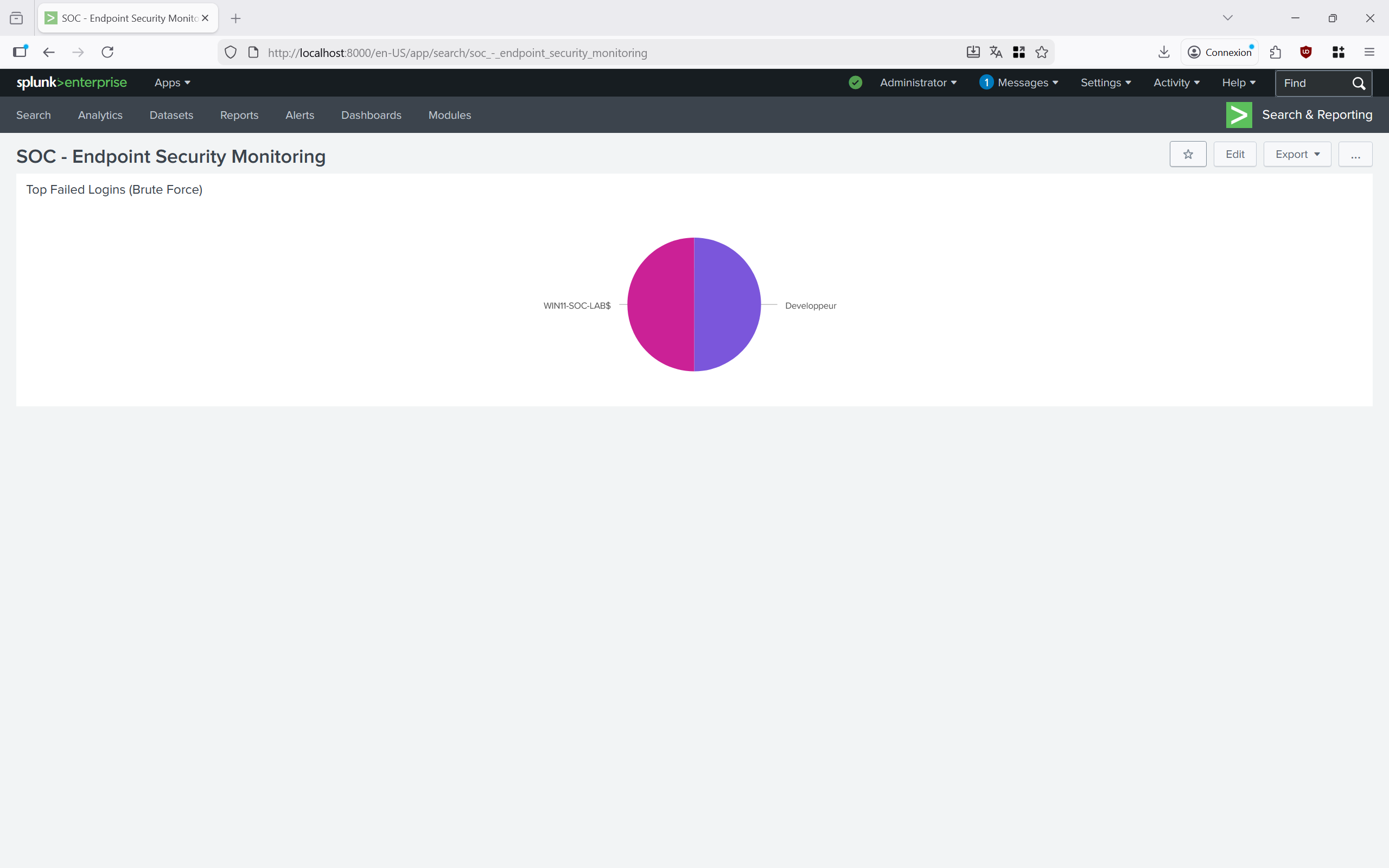Open the uBlock Origin extension icon

[x=1306, y=52]
